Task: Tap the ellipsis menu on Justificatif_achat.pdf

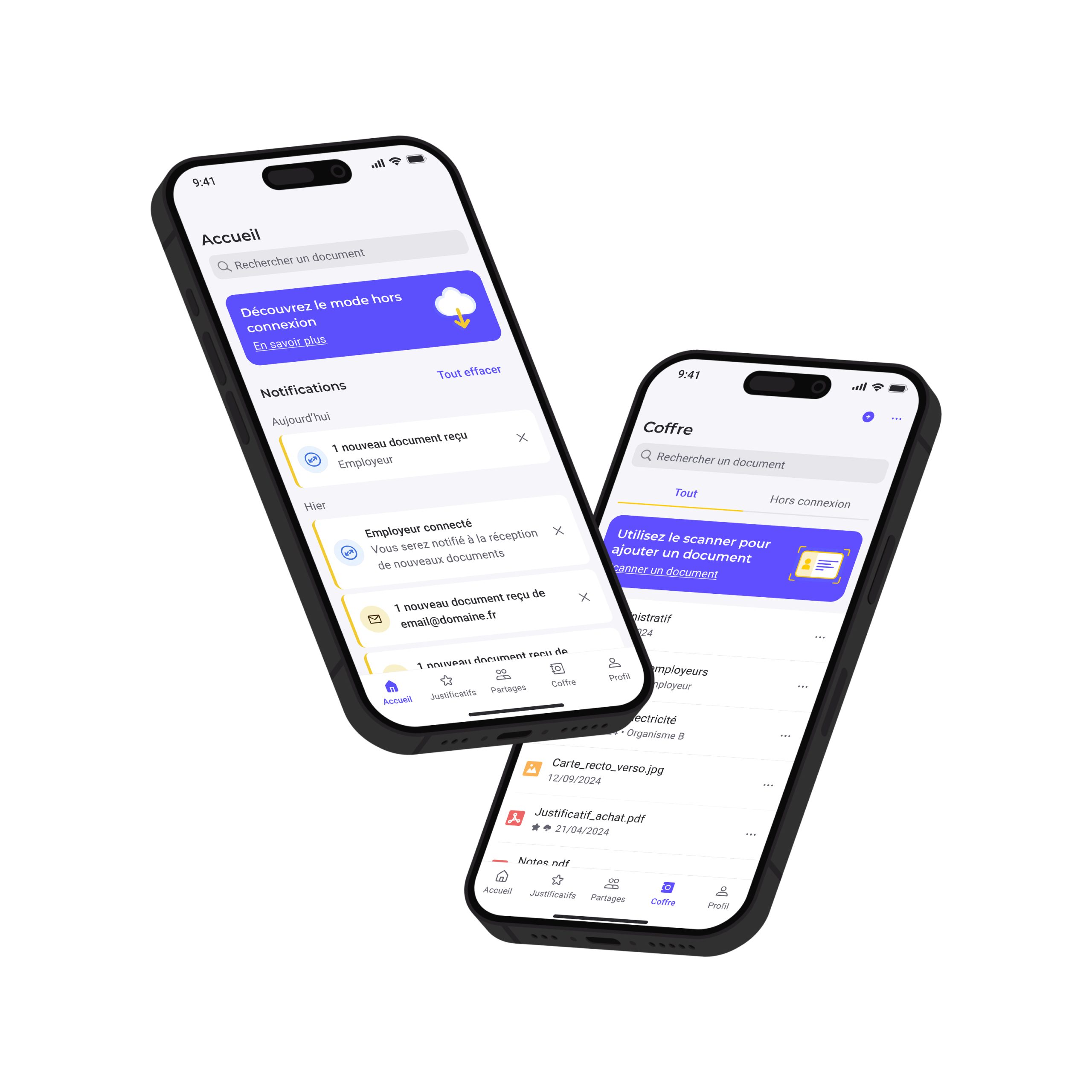Action: pyautogui.click(x=748, y=835)
